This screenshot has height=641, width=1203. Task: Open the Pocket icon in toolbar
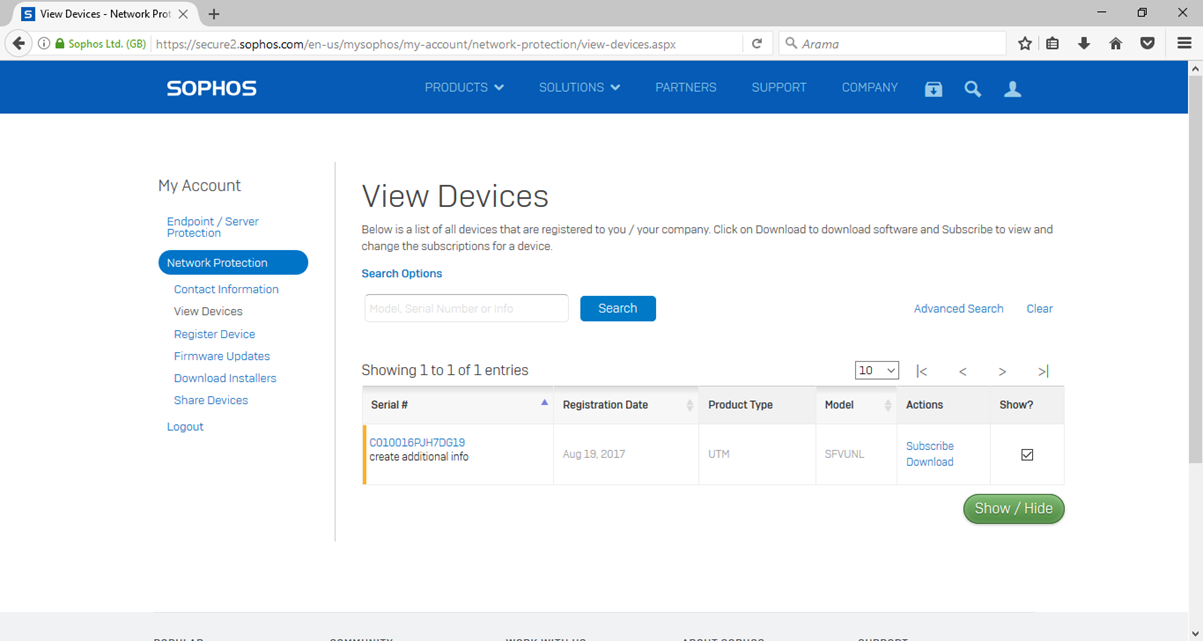point(1148,44)
